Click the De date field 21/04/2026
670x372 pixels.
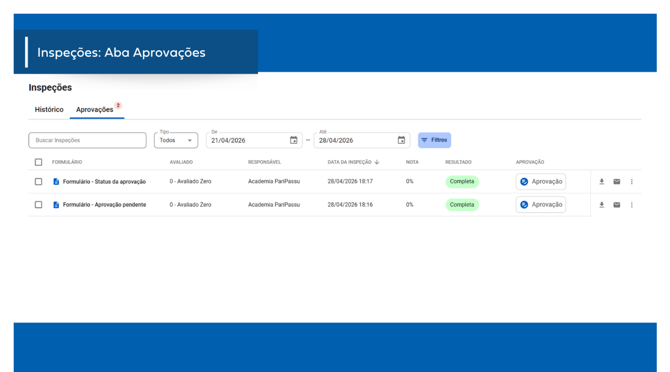[254, 140]
